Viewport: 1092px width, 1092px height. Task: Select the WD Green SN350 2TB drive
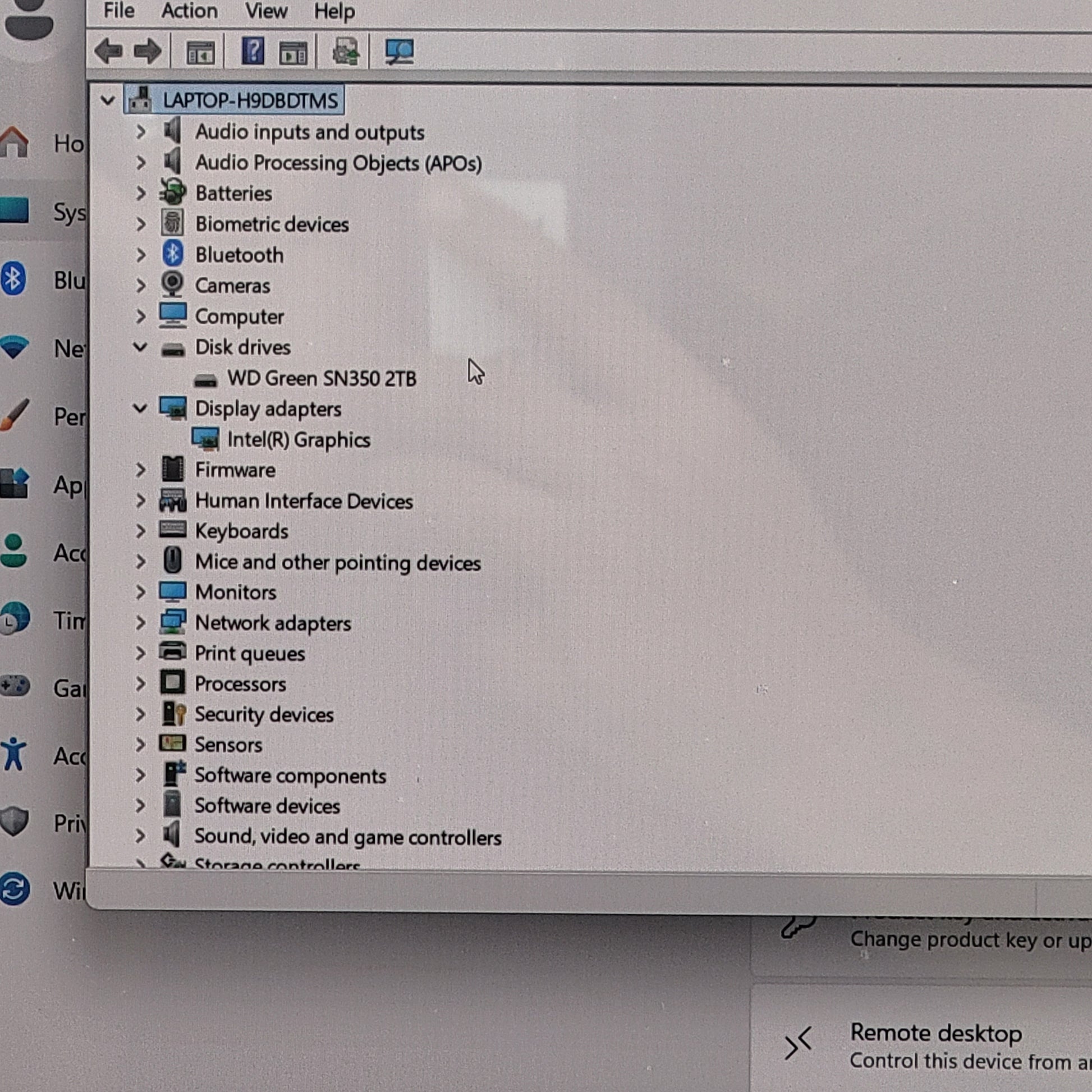tap(321, 378)
